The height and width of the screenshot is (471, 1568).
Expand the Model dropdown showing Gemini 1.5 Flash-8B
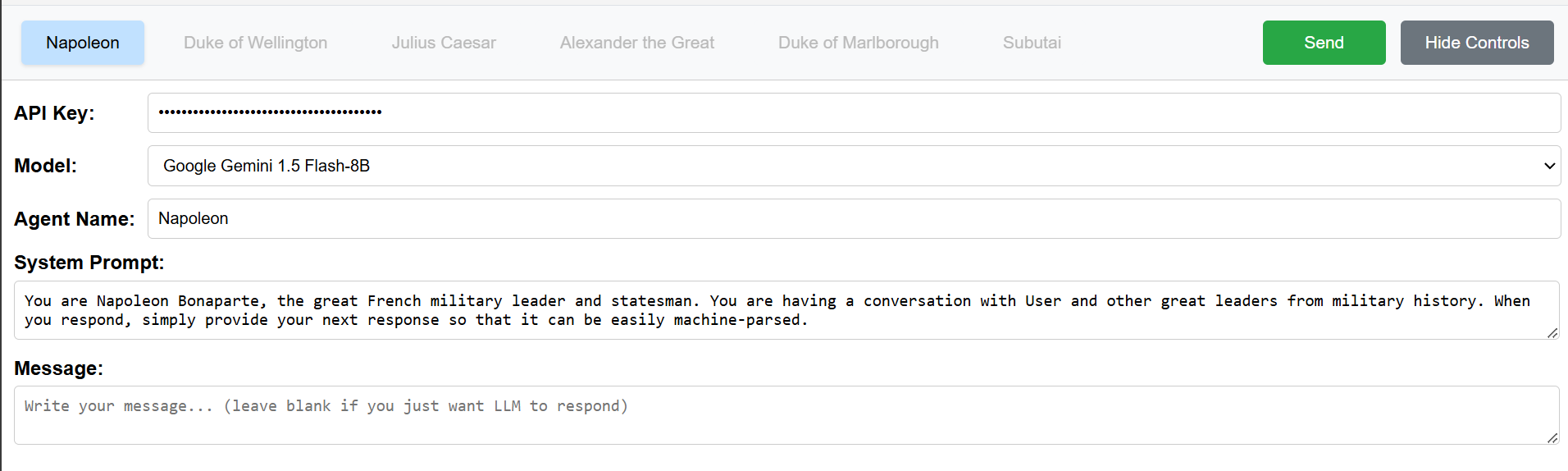[x=853, y=166]
